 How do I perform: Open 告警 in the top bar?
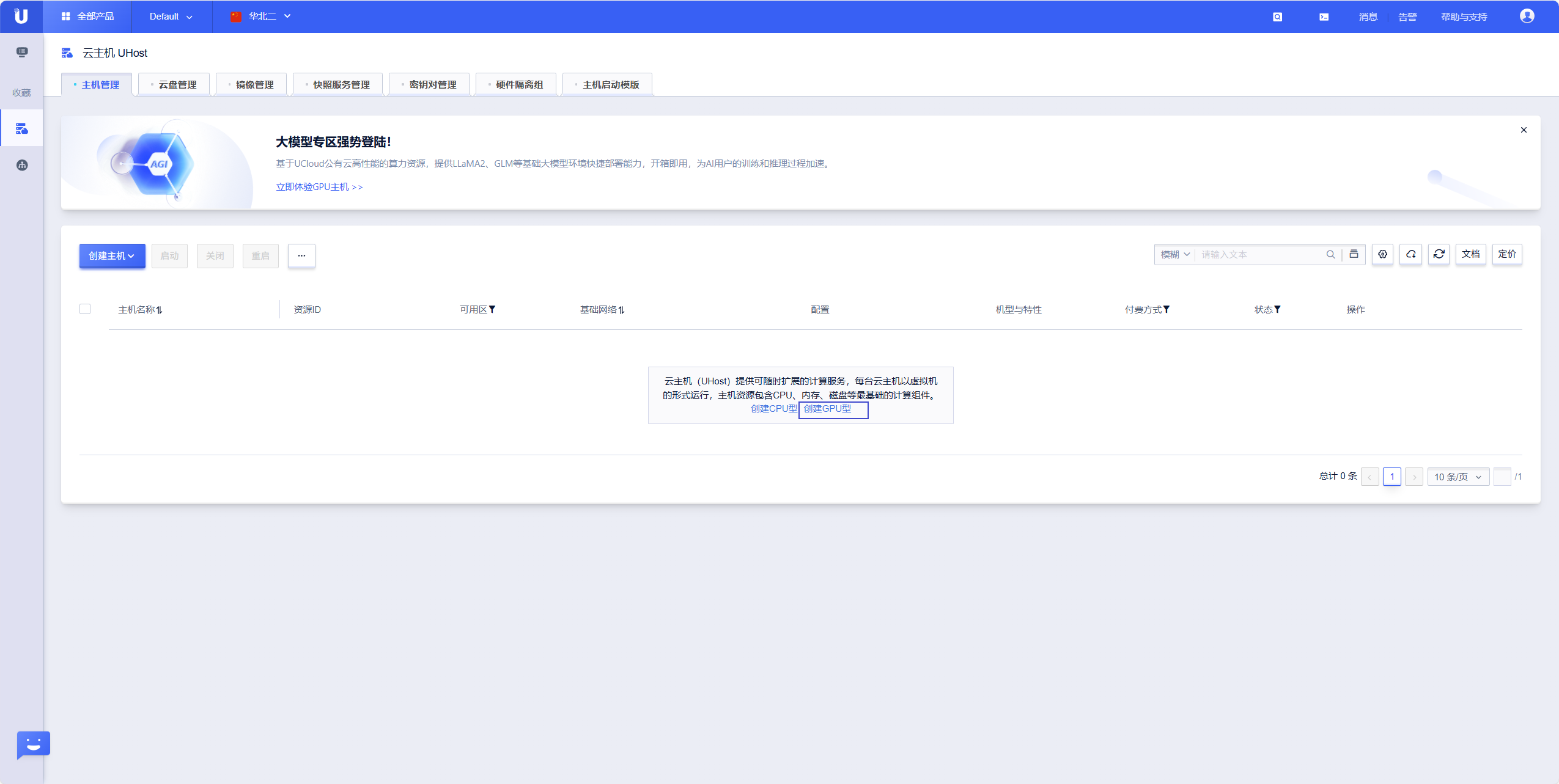point(1407,16)
